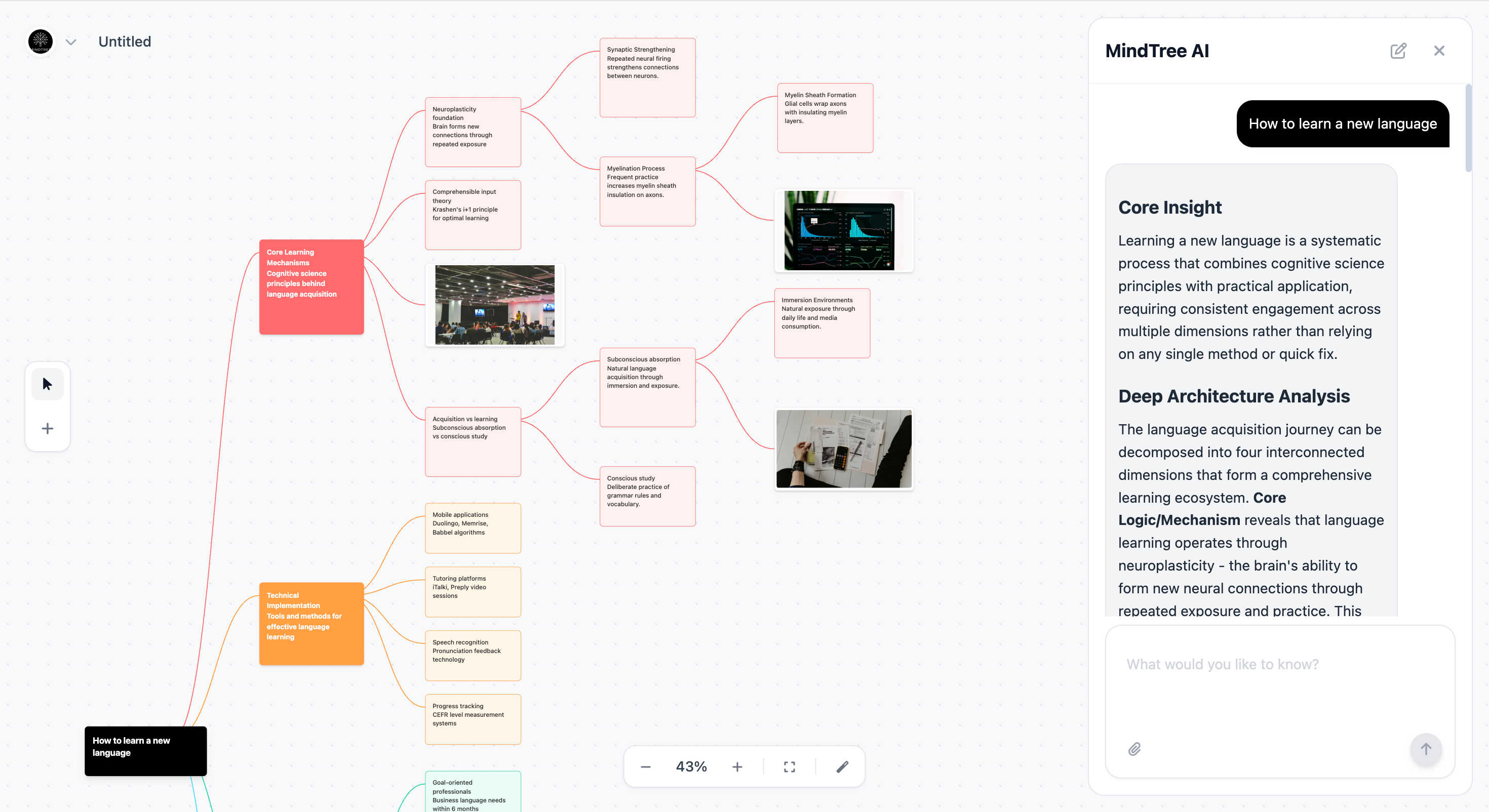Zoom in with the plus button
This screenshot has height=812, width=1489.
point(737,767)
